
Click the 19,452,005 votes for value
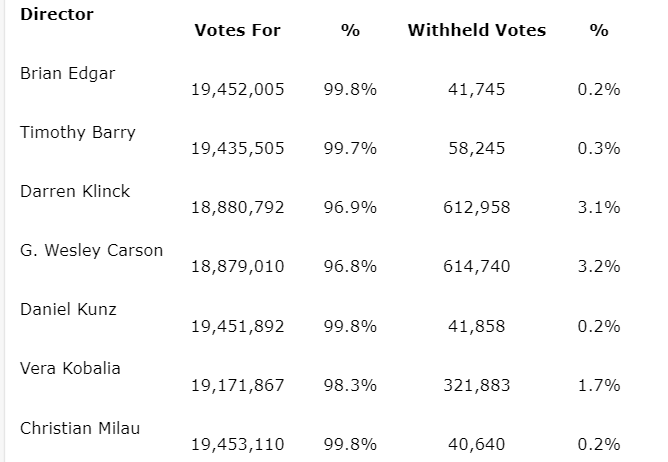[x=237, y=89]
